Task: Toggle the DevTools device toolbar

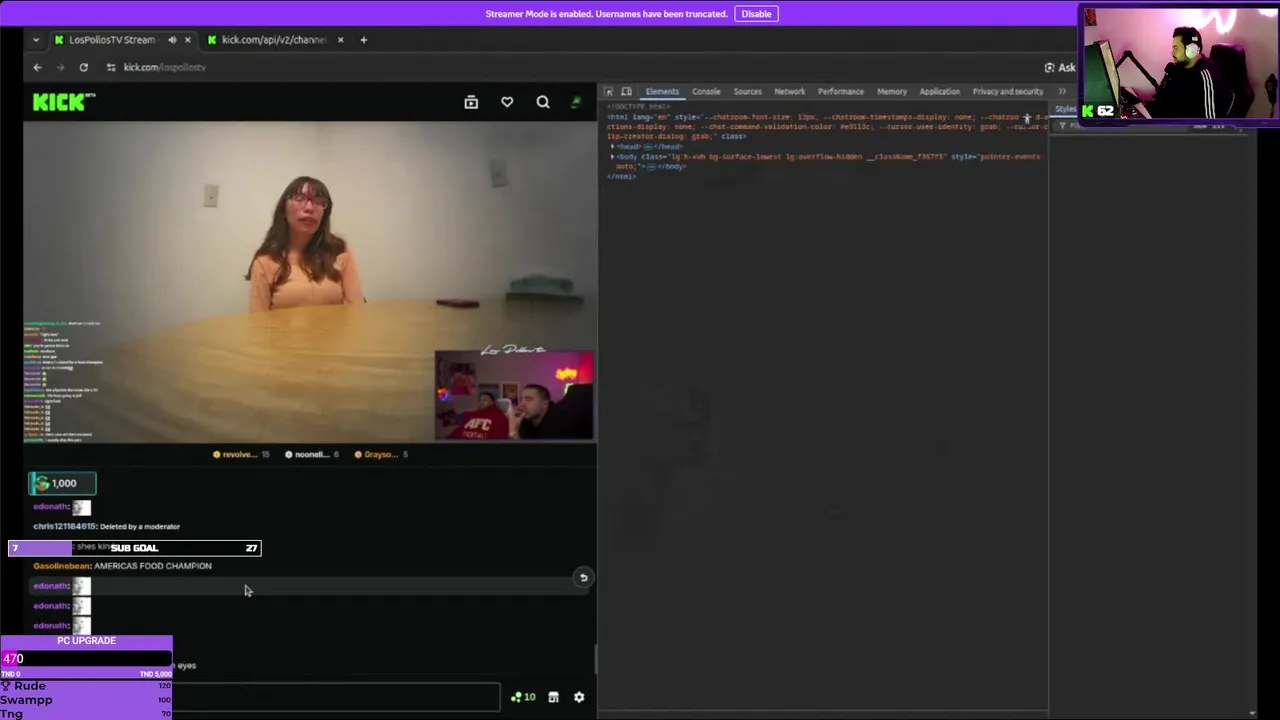Action: pos(627,91)
